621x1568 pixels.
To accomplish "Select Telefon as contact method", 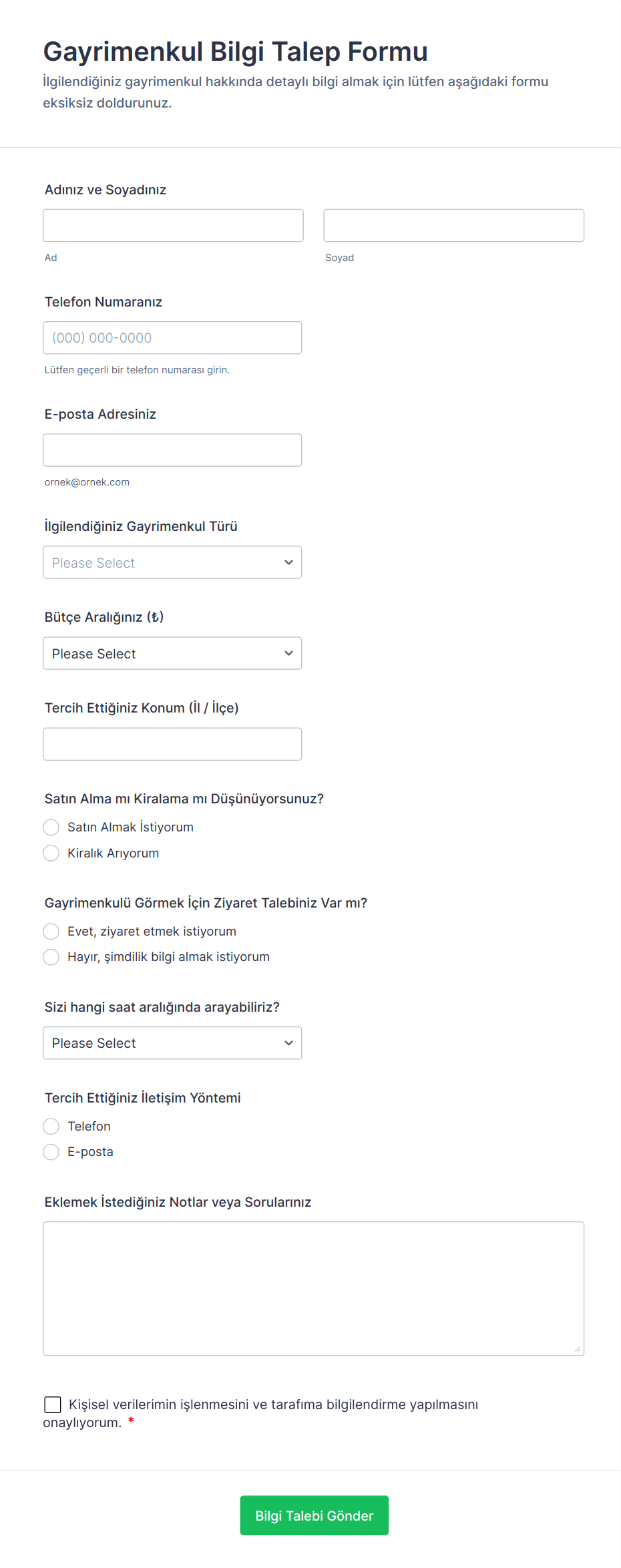I will point(51,1127).
